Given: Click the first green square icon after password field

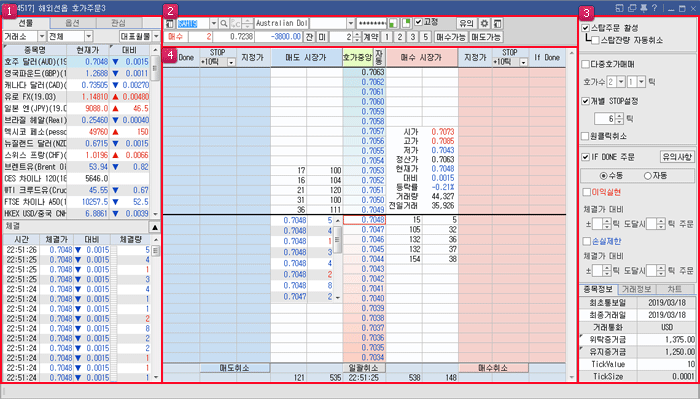Looking at the screenshot, I should pos(392,23).
